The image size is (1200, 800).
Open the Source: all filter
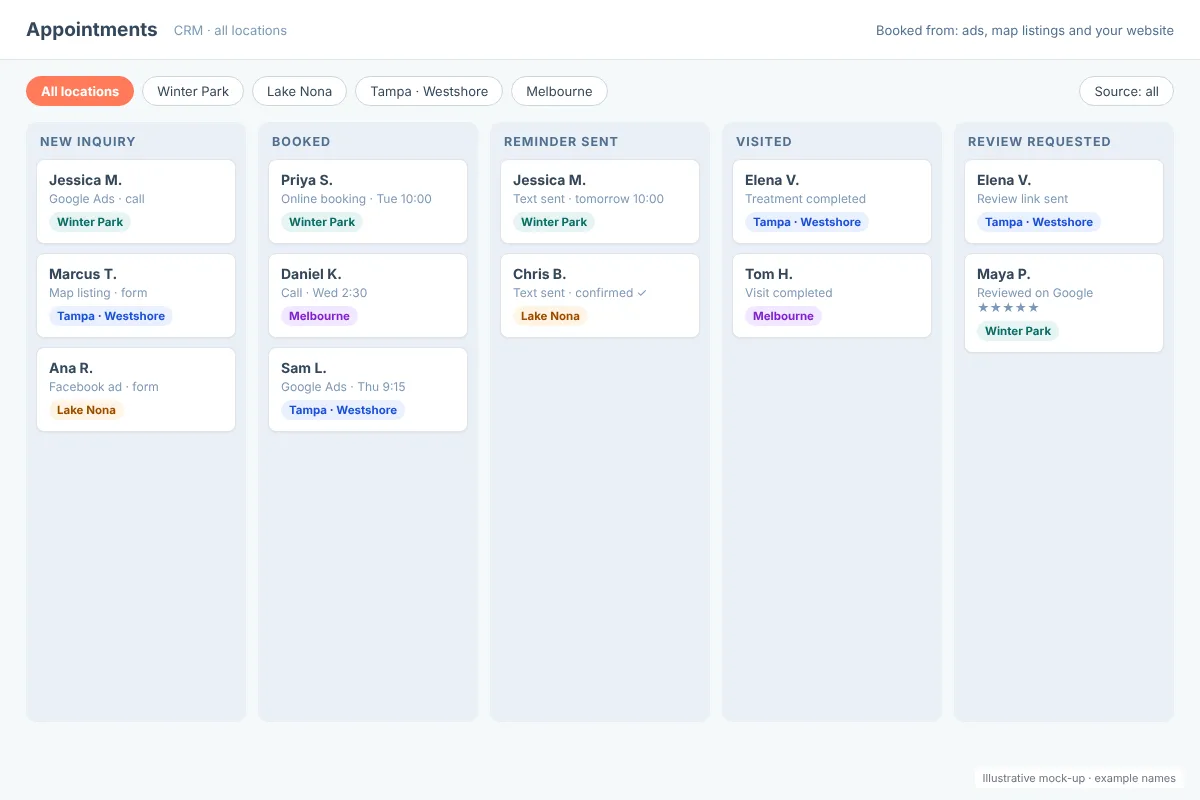point(1126,91)
